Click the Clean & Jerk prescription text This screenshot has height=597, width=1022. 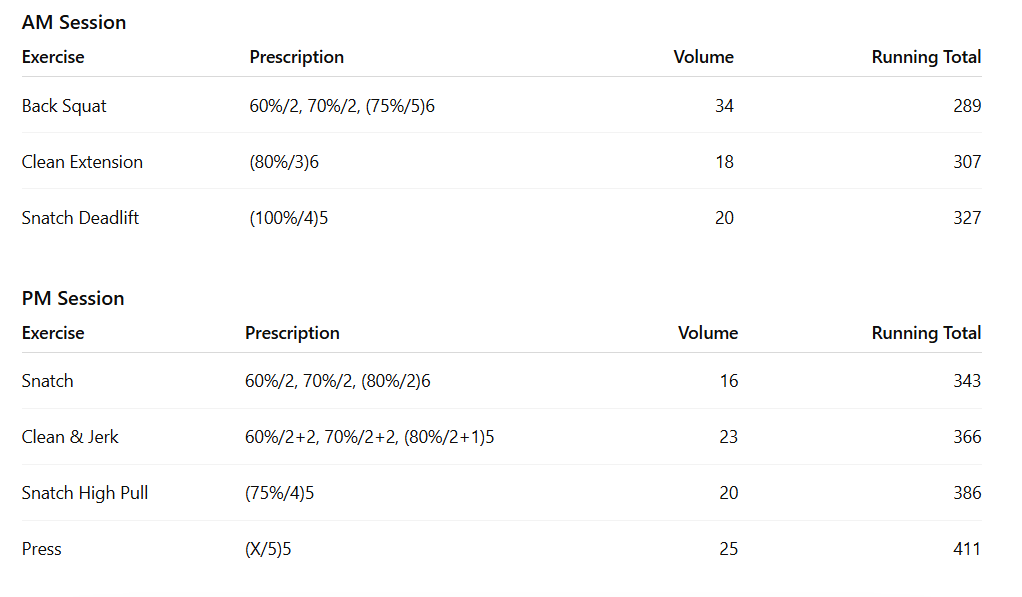pos(370,437)
